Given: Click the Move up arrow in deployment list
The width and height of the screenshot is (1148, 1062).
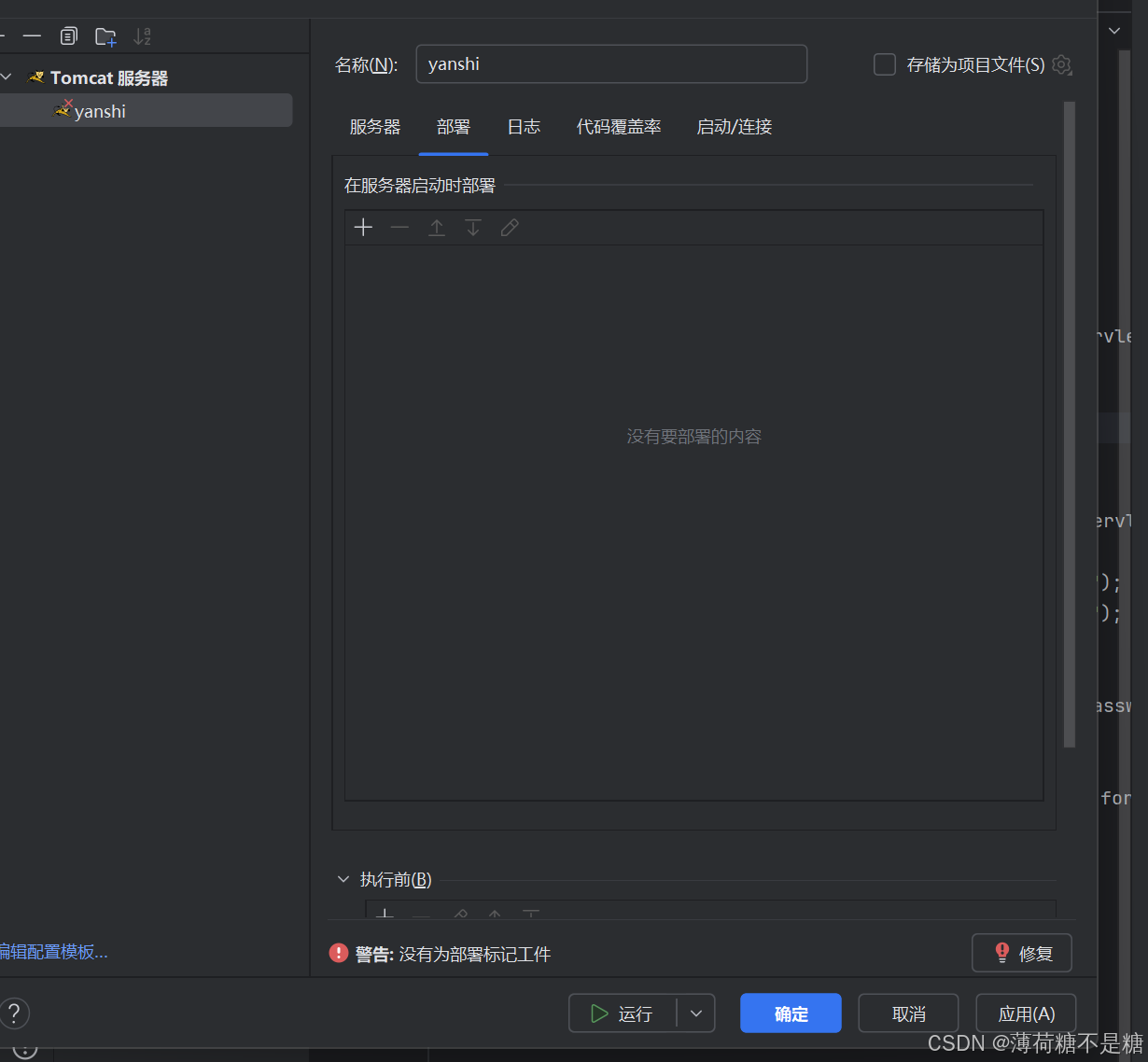Looking at the screenshot, I should pyautogui.click(x=437, y=227).
